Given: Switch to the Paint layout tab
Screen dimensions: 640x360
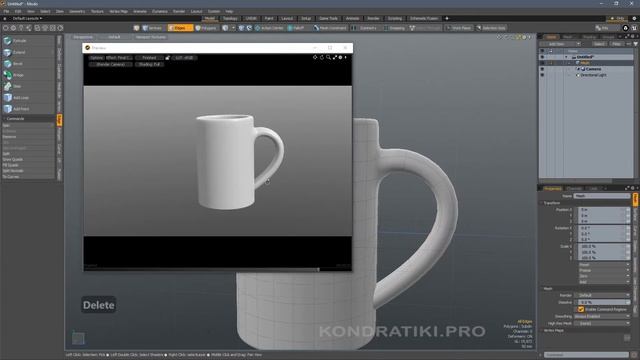Looking at the screenshot, I should pos(269,18).
